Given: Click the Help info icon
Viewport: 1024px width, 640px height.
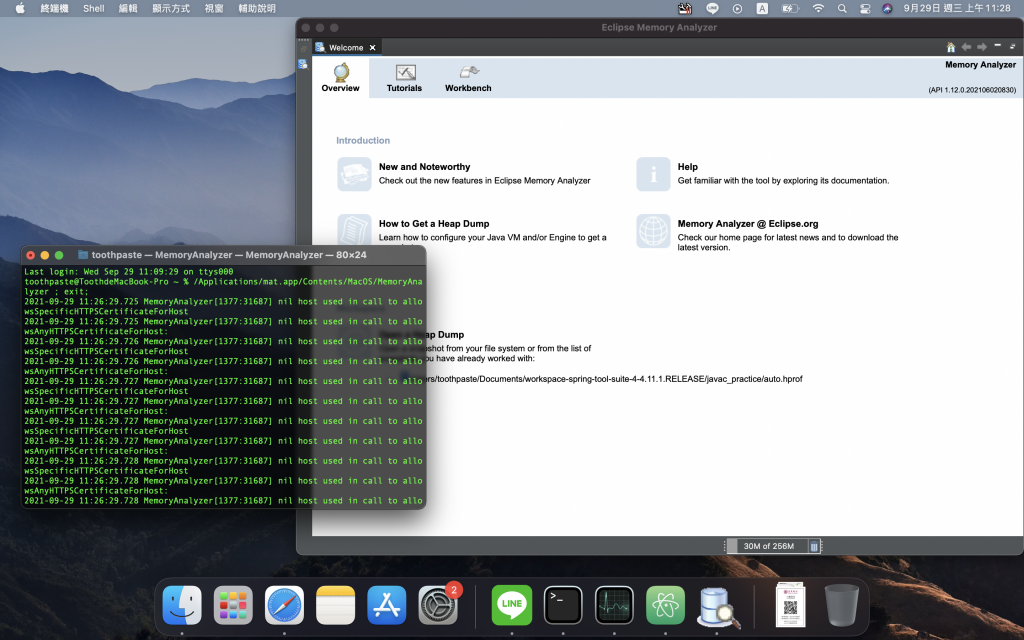Looking at the screenshot, I should (x=653, y=174).
